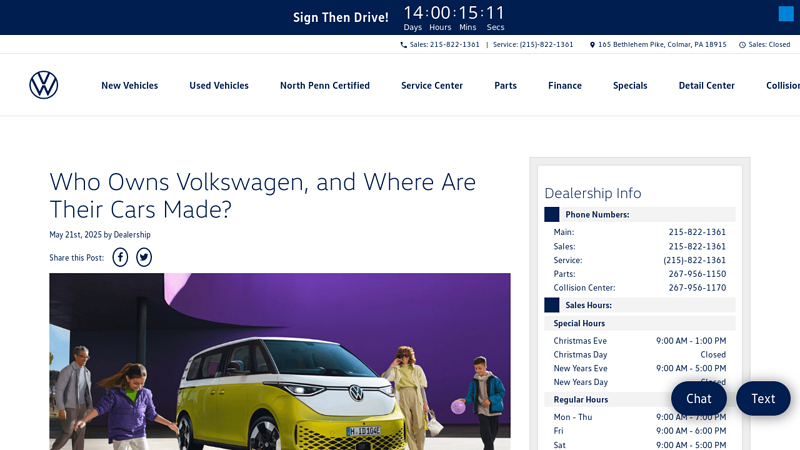Click Service phone number in Dealership Info
This screenshot has width=800, height=450.
click(x=694, y=260)
